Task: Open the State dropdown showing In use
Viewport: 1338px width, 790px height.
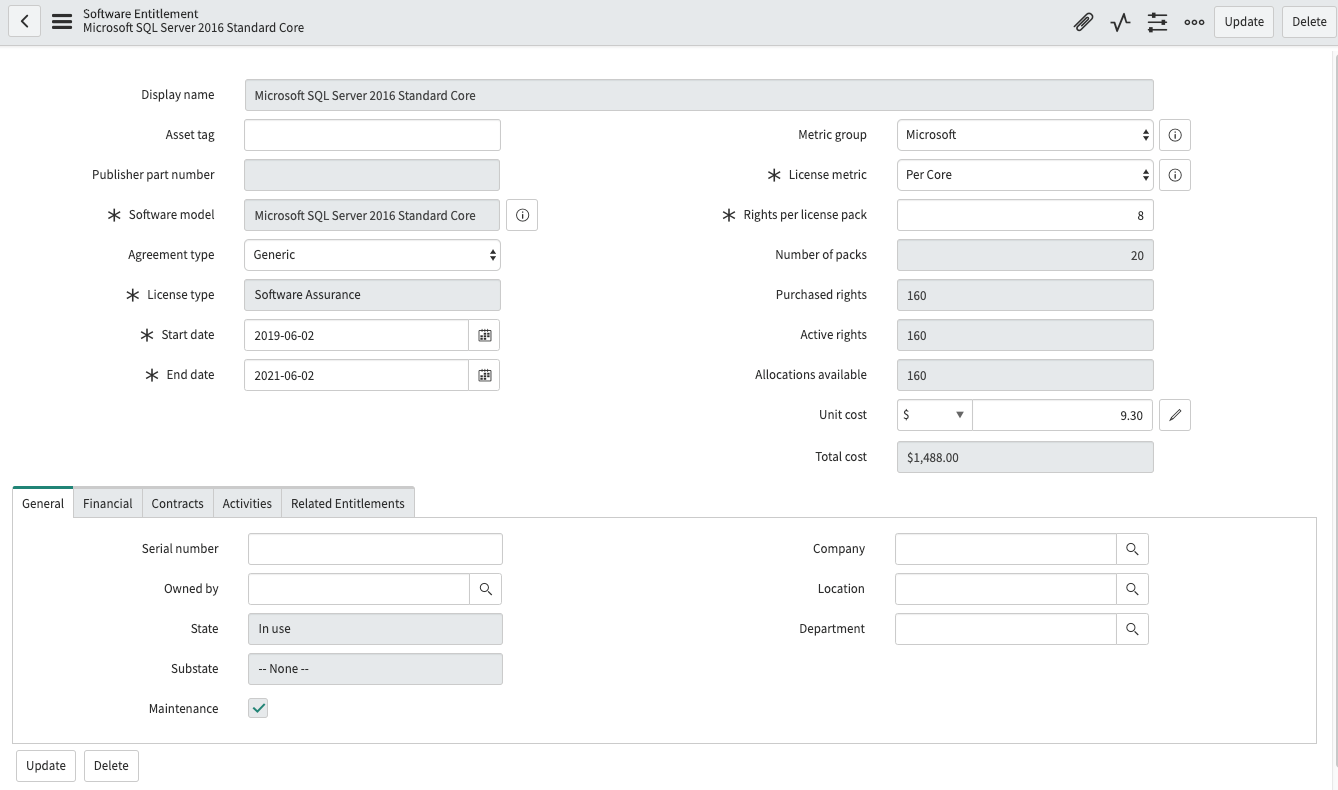Action: [375, 629]
